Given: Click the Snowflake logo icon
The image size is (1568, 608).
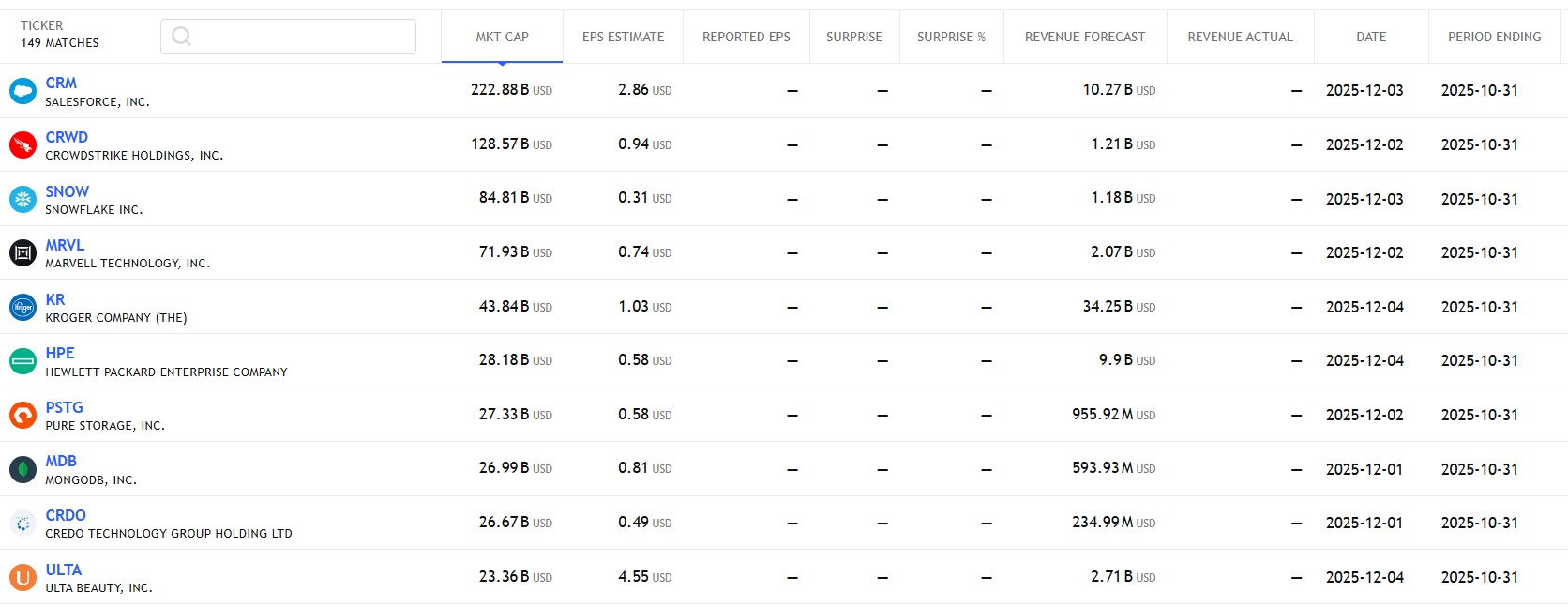Looking at the screenshot, I should (23, 199).
